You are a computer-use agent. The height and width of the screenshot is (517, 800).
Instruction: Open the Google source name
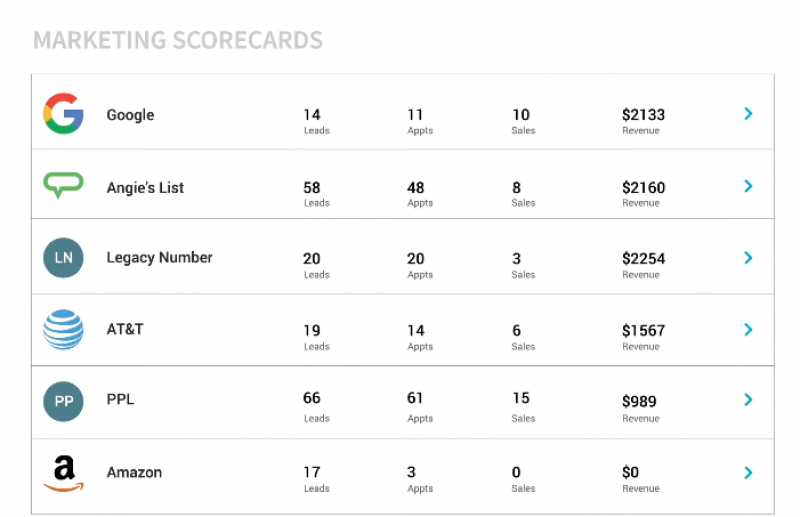[130, 115]
